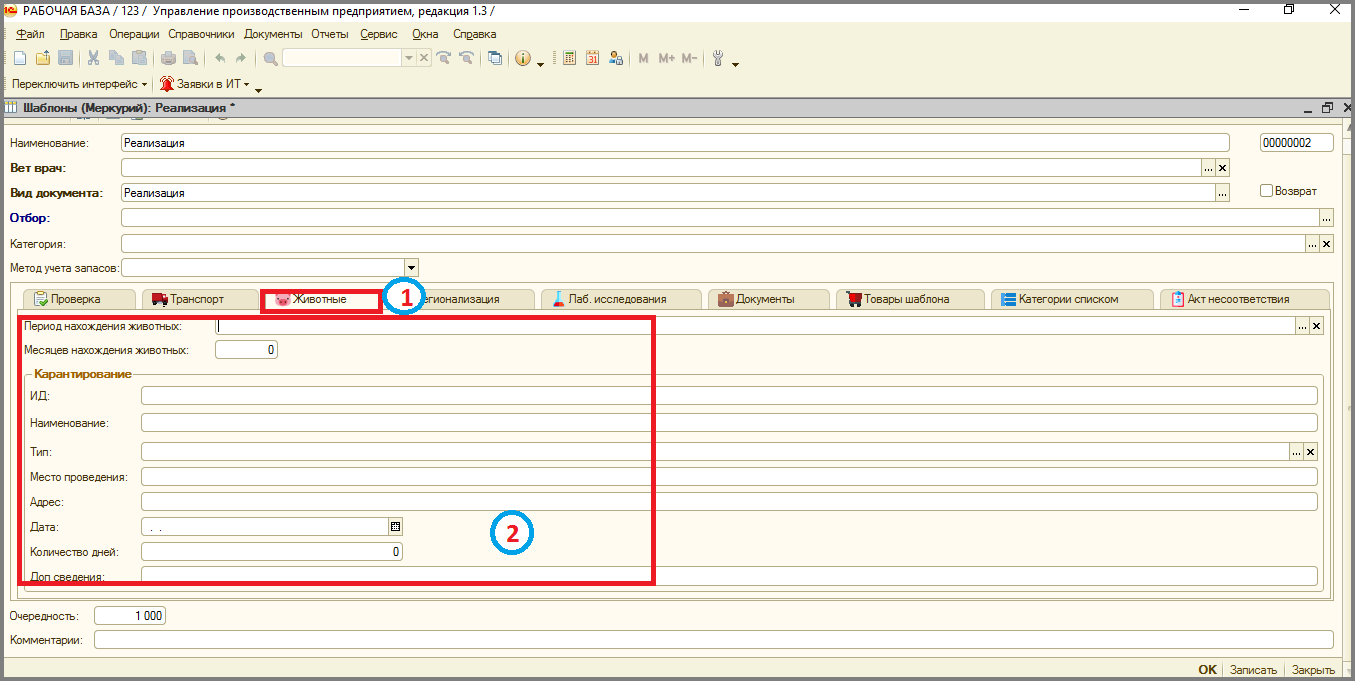Click the Undo arrow icon
1355x681 pixels.
click(x=219, y=58)
